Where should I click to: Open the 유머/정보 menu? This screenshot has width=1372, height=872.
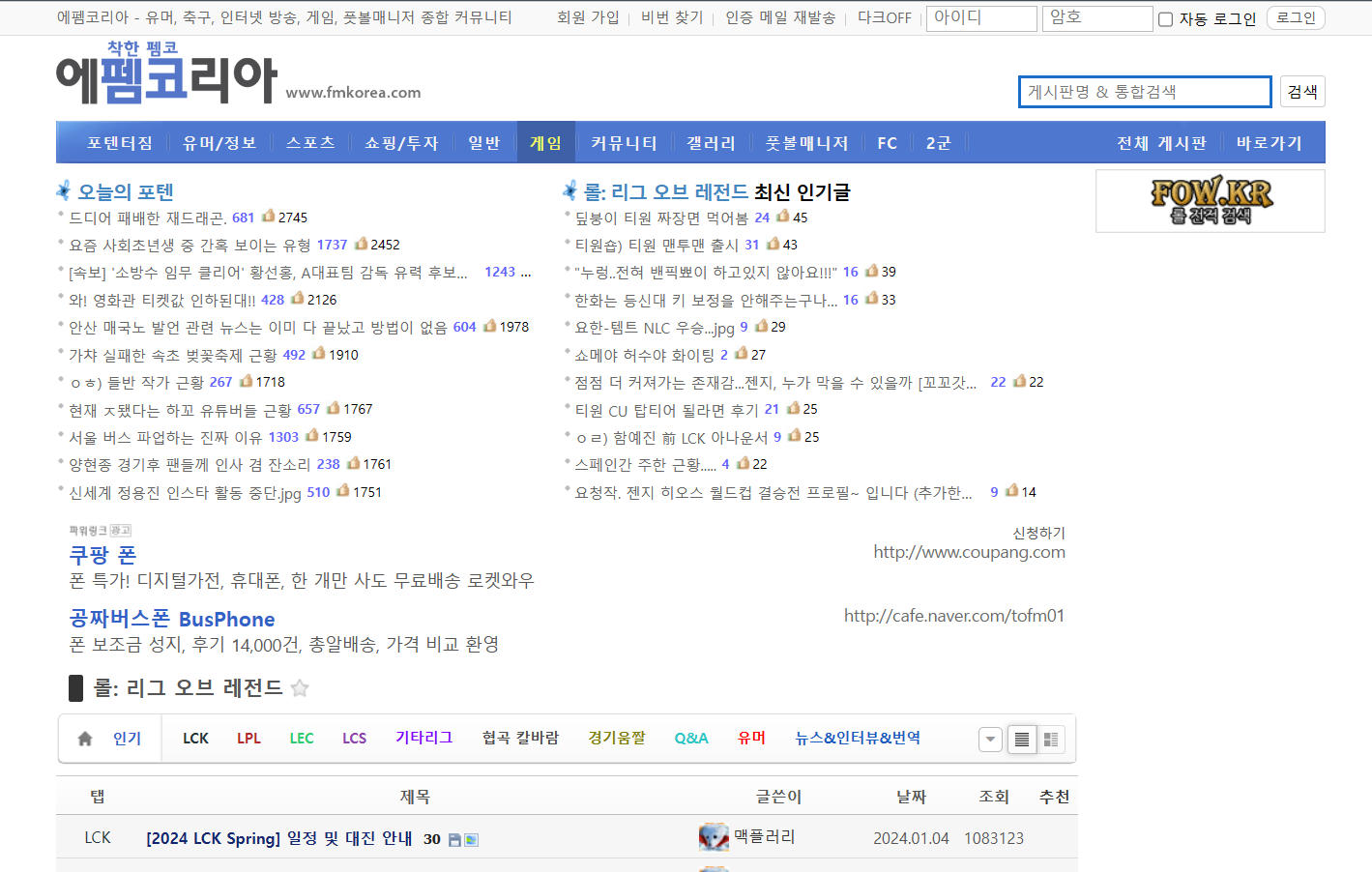(x=219, y=143)
